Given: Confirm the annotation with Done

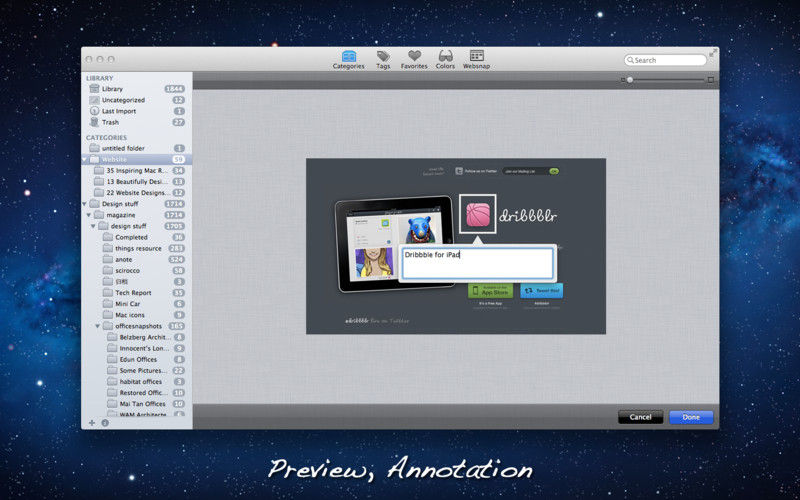Looking at the screenshot, I should 691,417.
